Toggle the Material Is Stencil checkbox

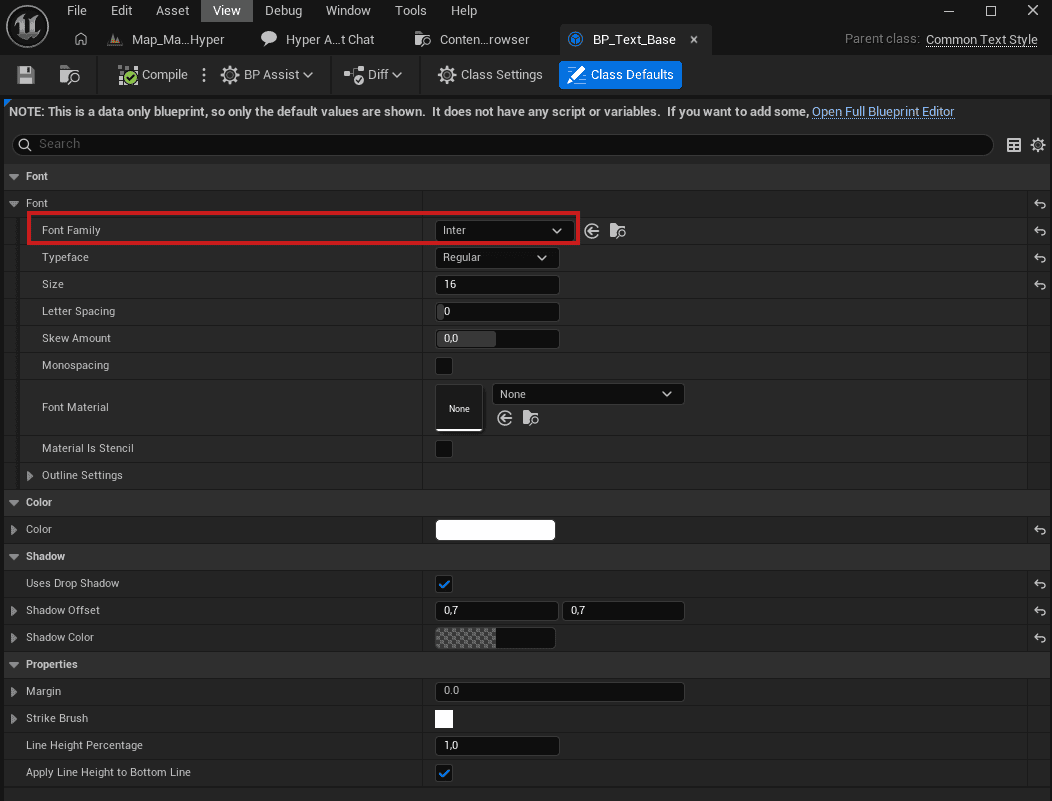point(443,449)
